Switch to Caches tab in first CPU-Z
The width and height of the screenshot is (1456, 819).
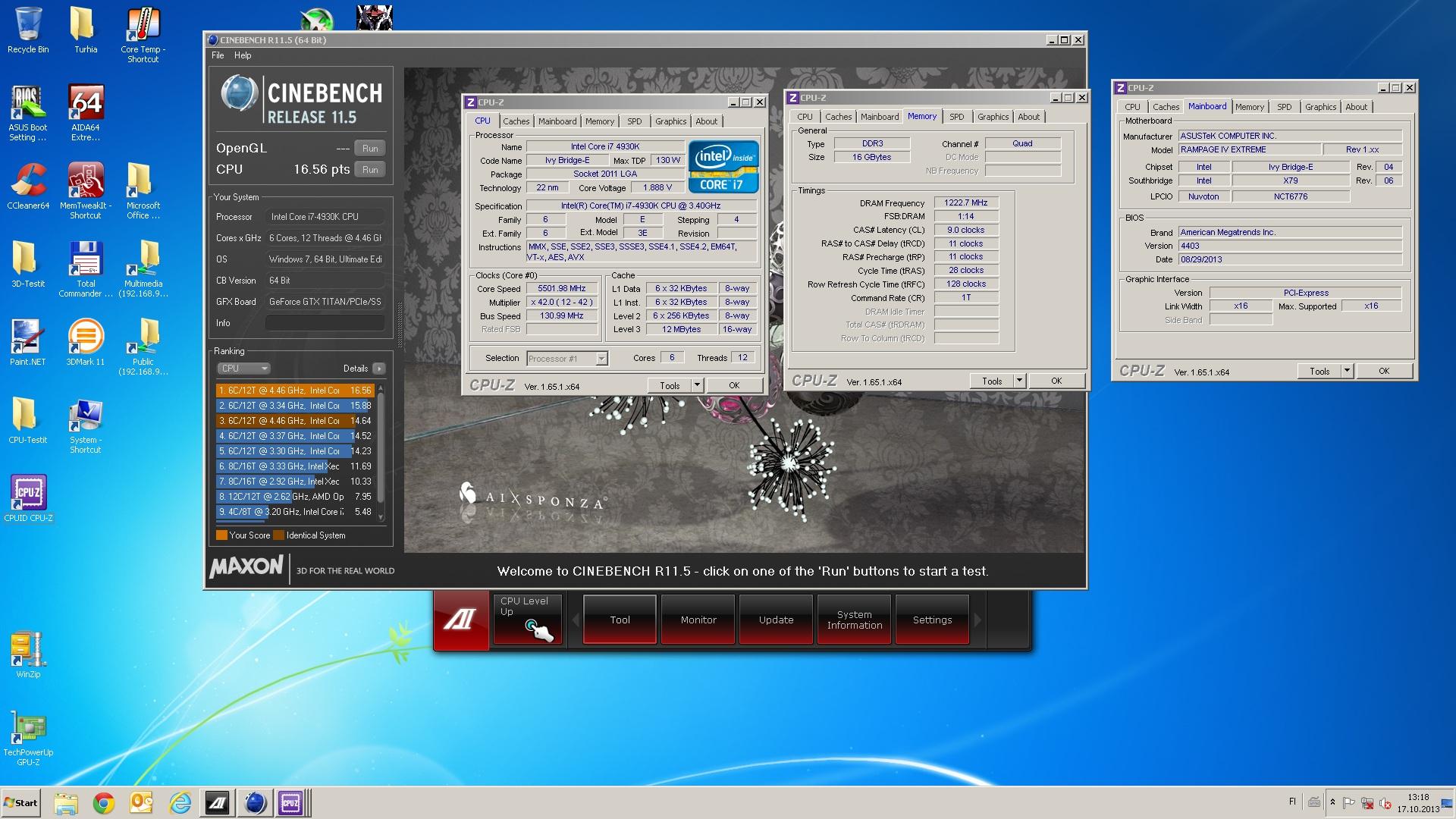[516, 121]
